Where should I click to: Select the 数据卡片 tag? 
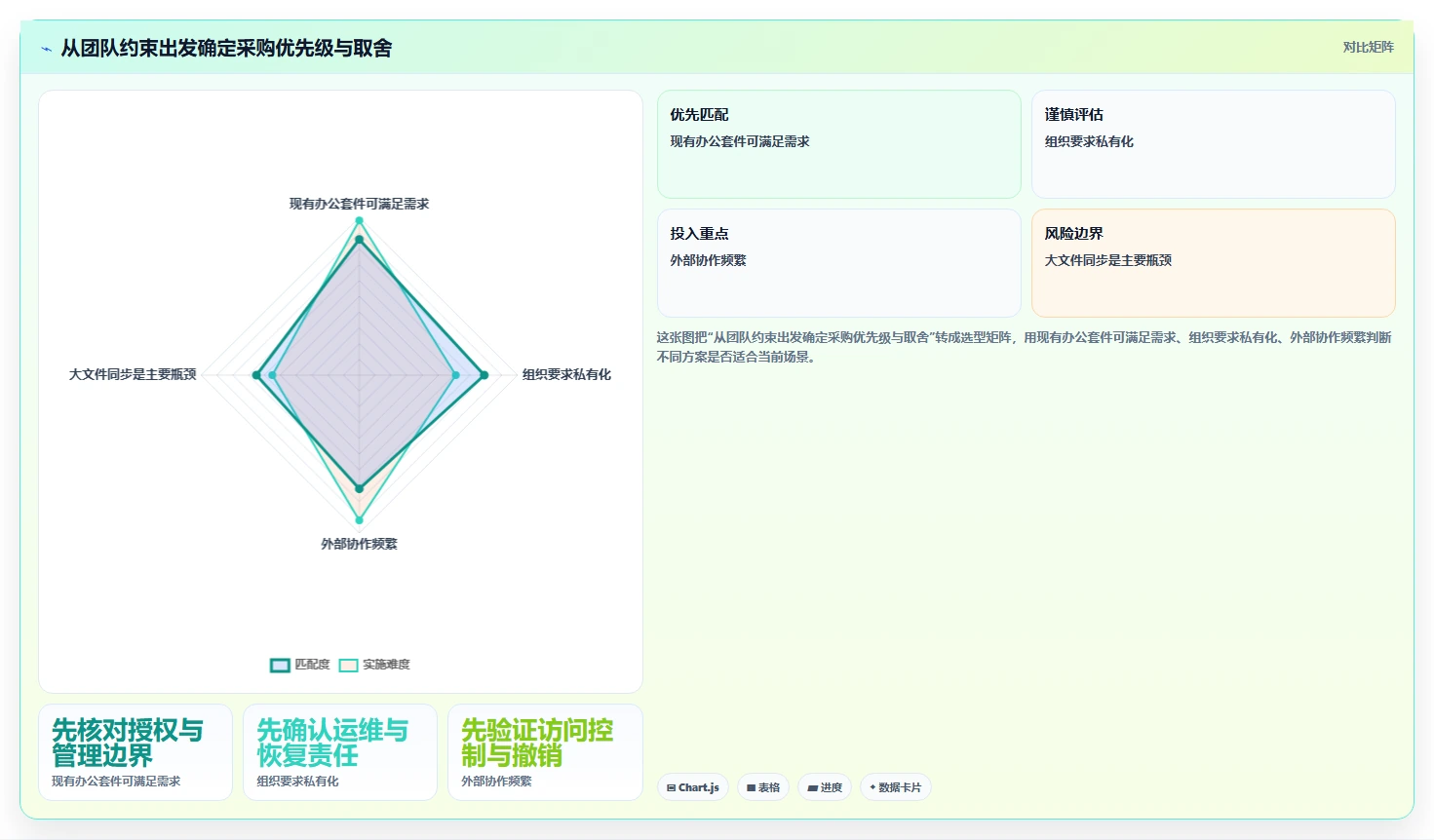point(896,787)
